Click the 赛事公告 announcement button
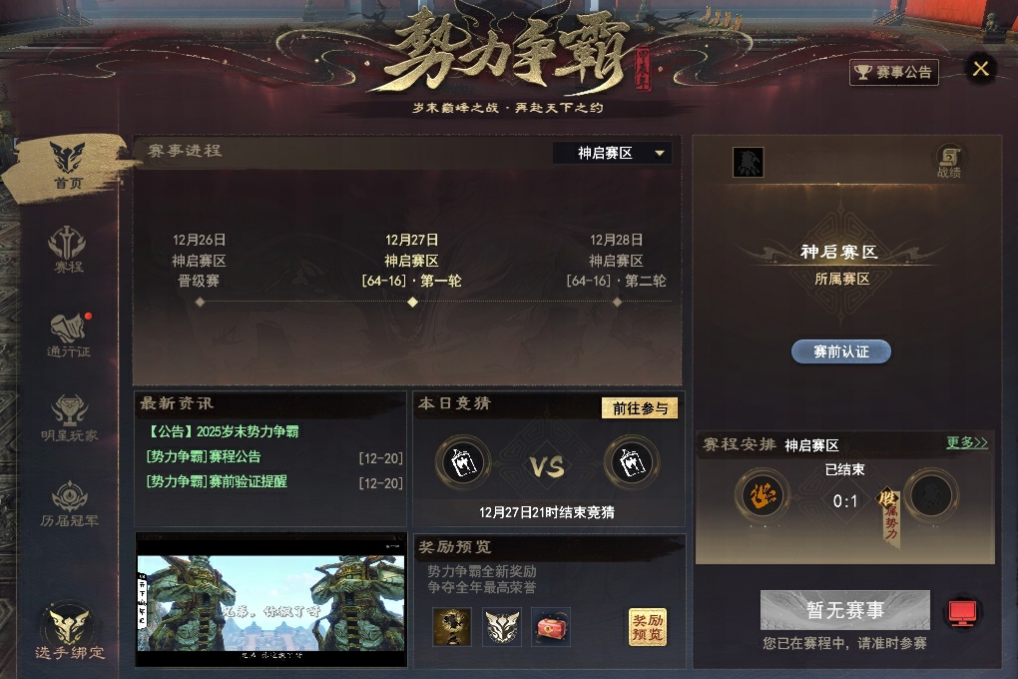Screen dimensions: 1018x679 coord(894,72)
